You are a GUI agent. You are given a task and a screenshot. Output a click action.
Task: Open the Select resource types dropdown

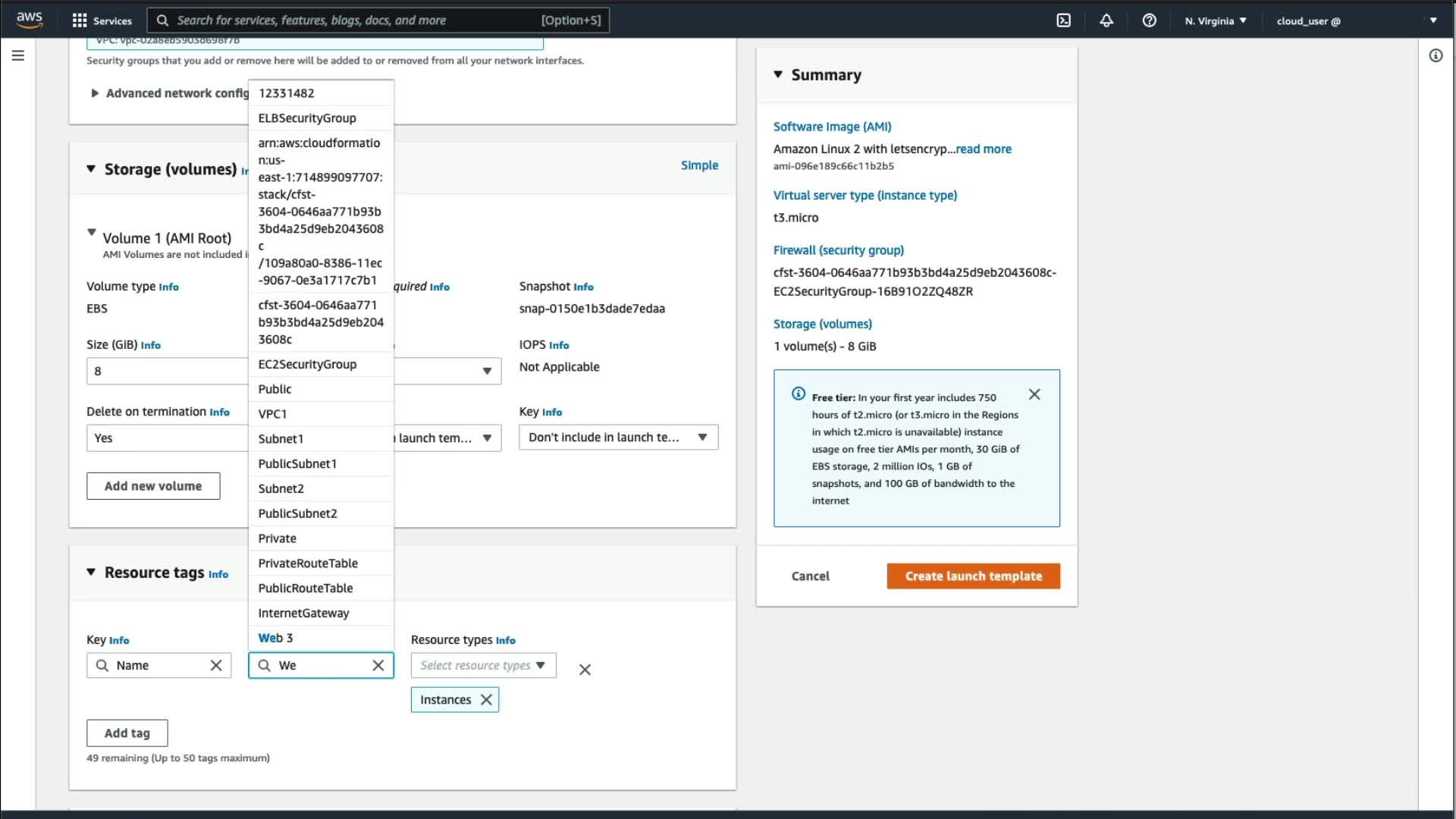483,665
